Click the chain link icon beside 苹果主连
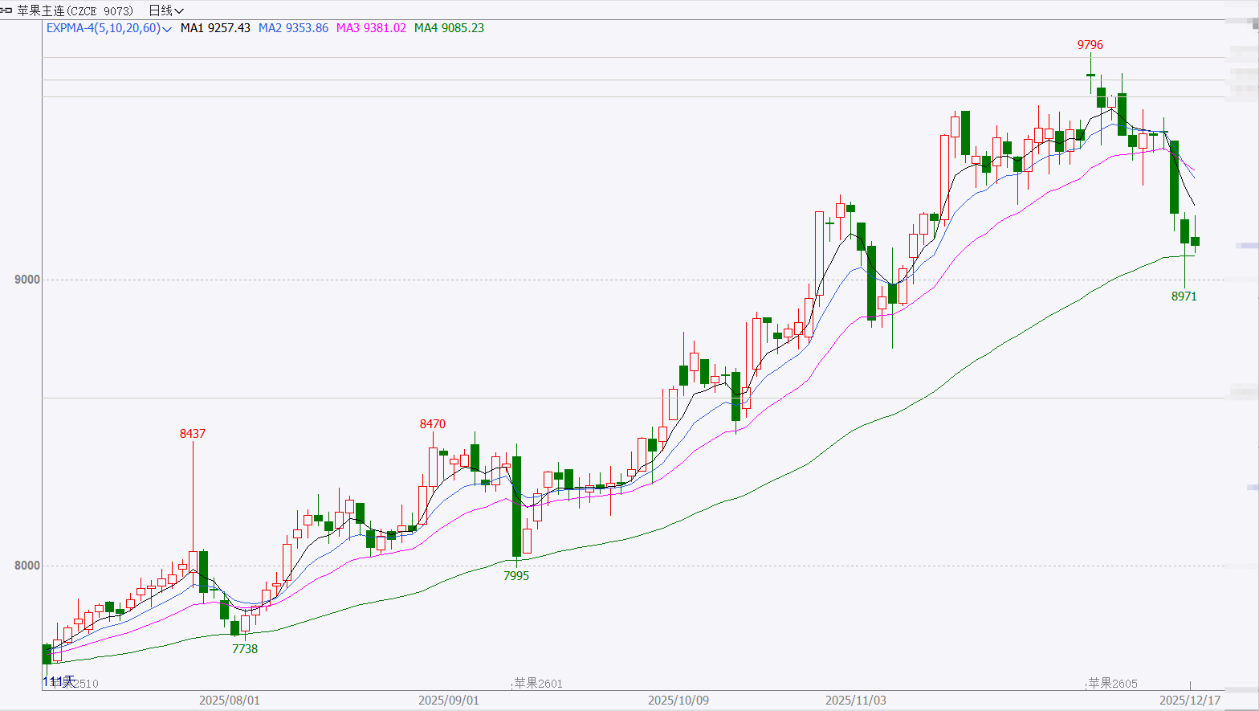Image resolution: width=1259 pixels, height=711 pixels. [8, 10]
